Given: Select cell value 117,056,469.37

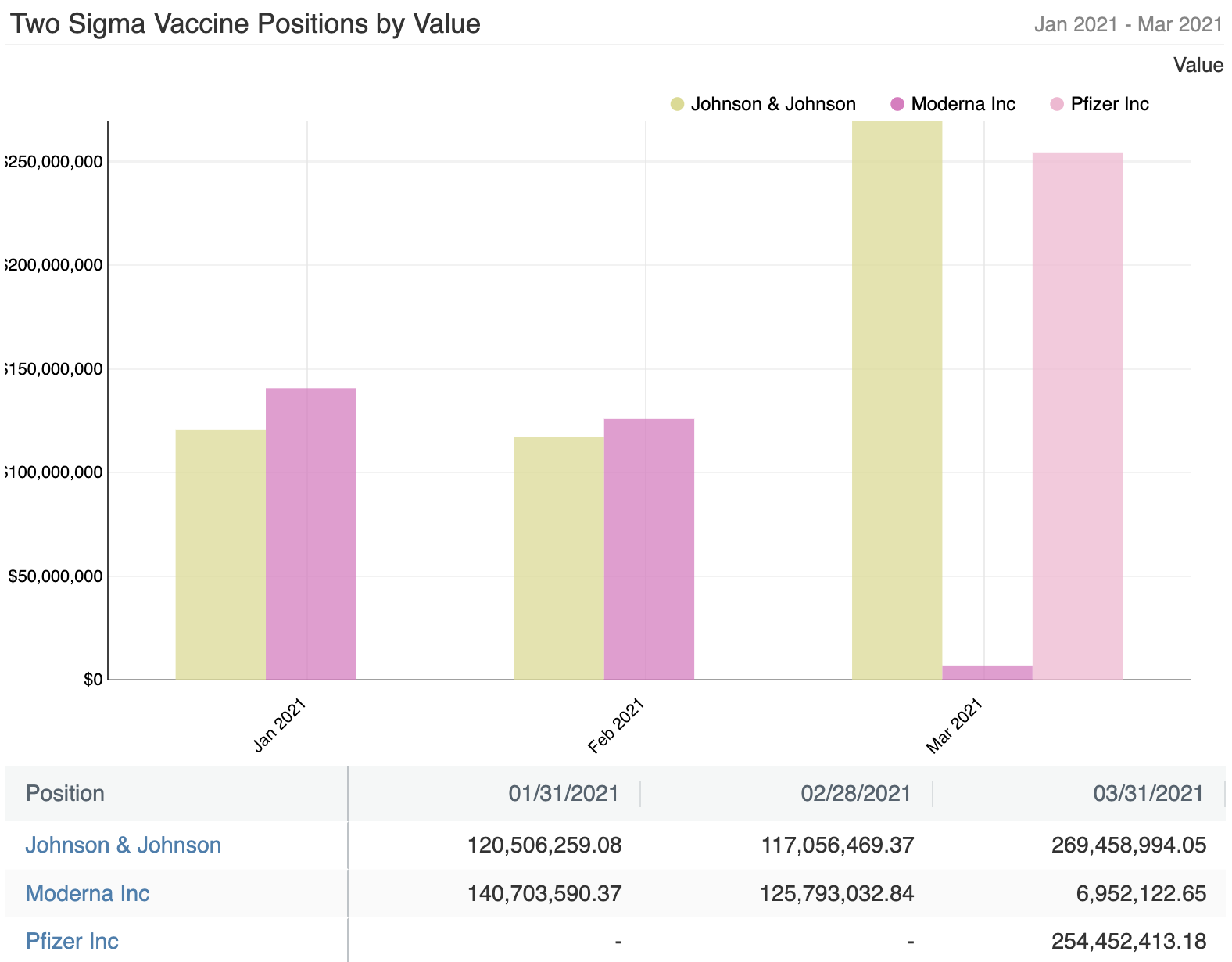Looking at the screenshot, I should (837, 845).
